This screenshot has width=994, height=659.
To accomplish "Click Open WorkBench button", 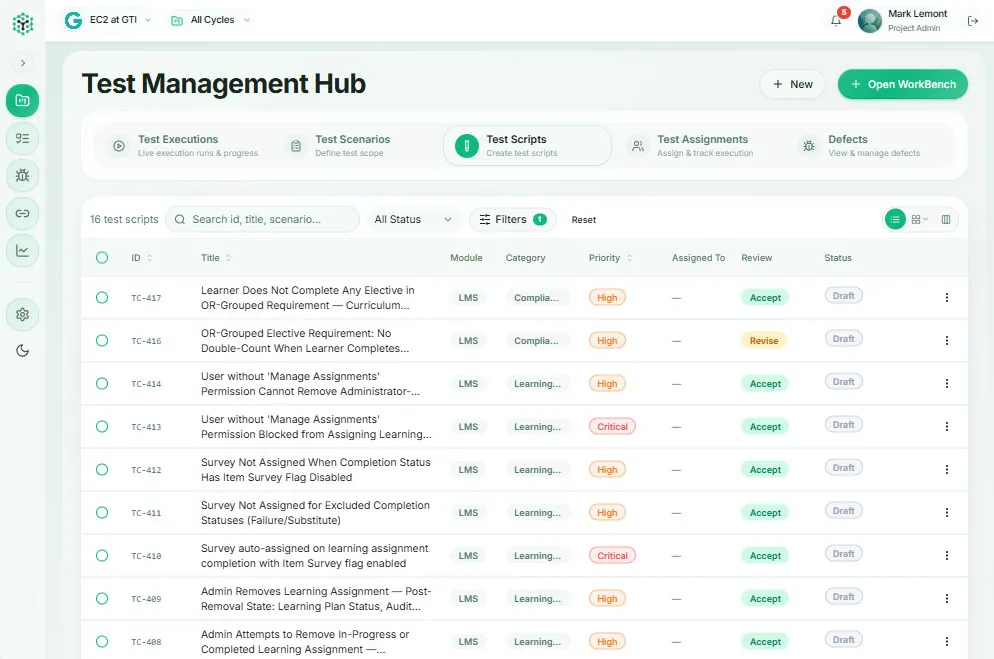I will (903, 84).
